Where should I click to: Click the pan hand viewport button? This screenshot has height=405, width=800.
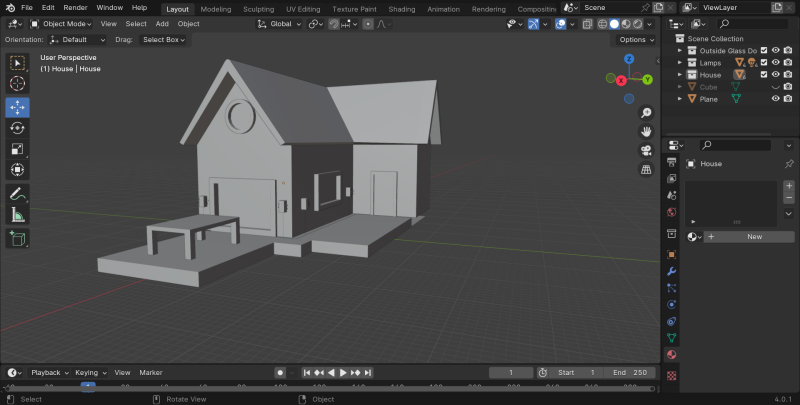click(646, 132)
